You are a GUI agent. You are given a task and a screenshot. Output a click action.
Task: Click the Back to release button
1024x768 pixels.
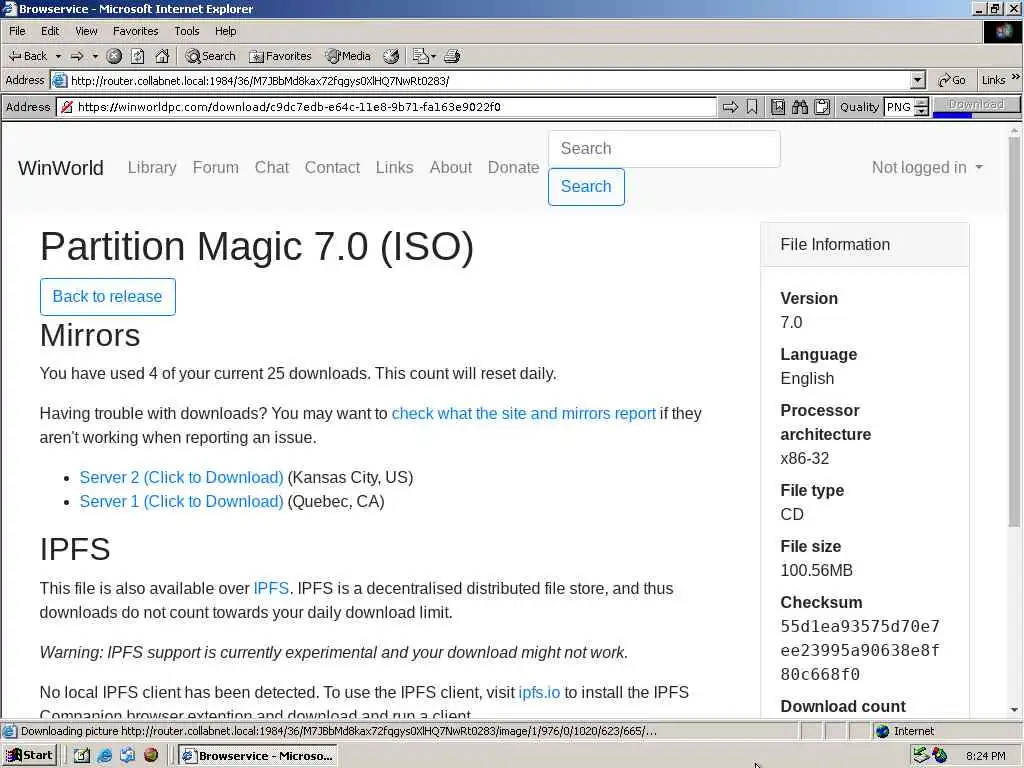click(108, 296)
